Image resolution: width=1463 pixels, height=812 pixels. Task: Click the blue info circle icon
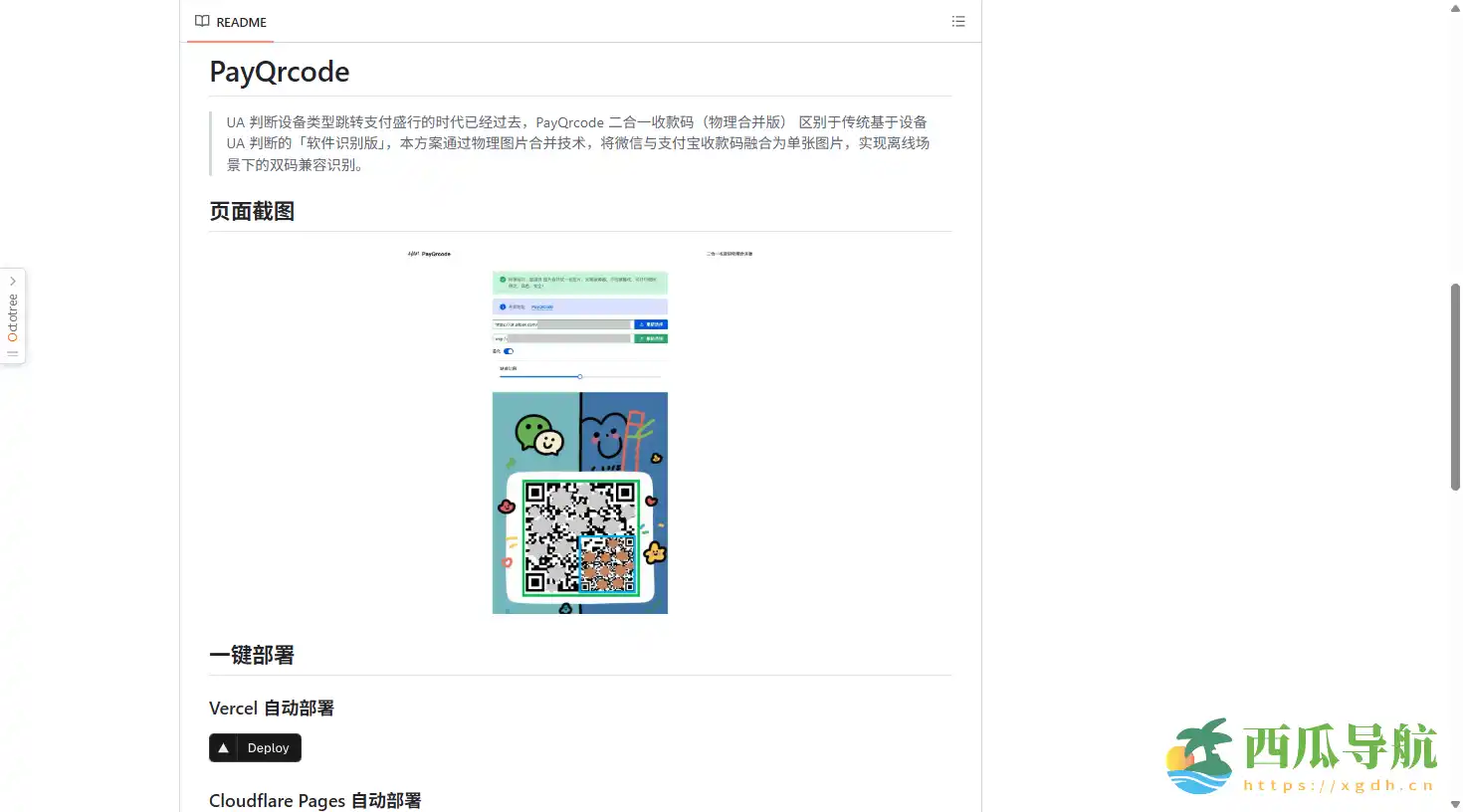(503, 307)
